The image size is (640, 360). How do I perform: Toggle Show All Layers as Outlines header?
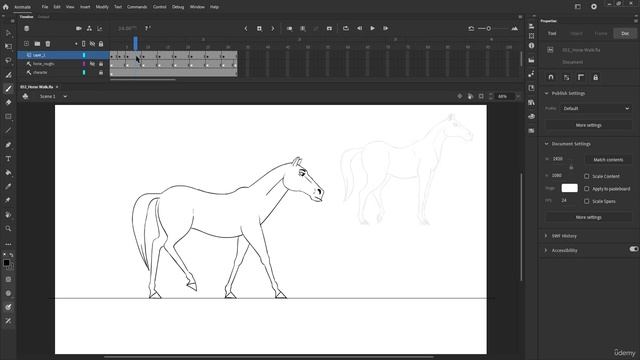(84, 44)
